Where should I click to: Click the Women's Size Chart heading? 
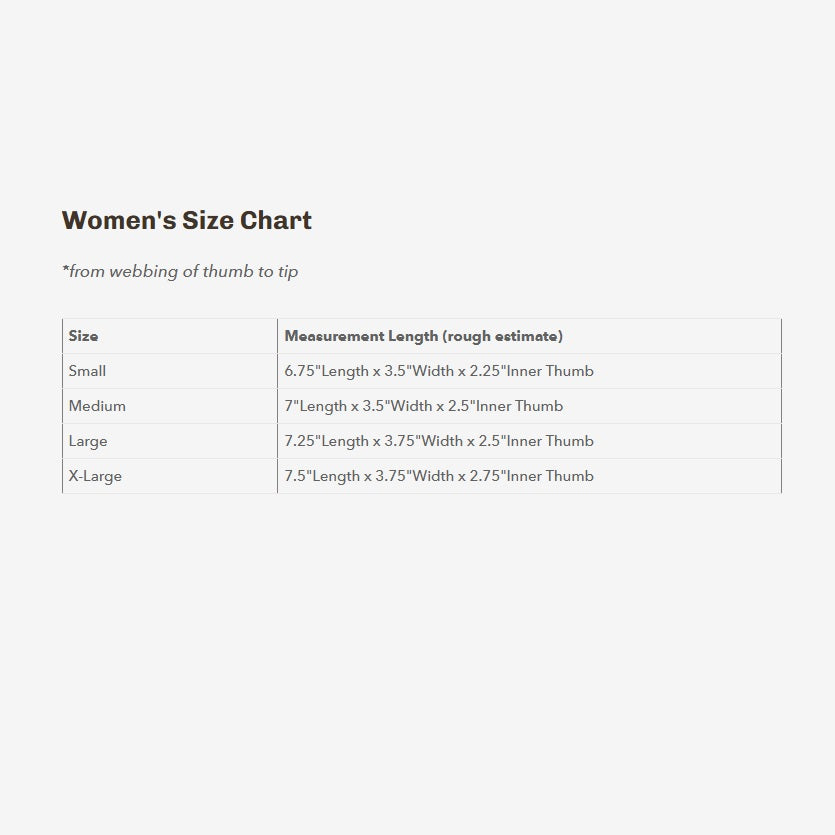coord(186,221)
